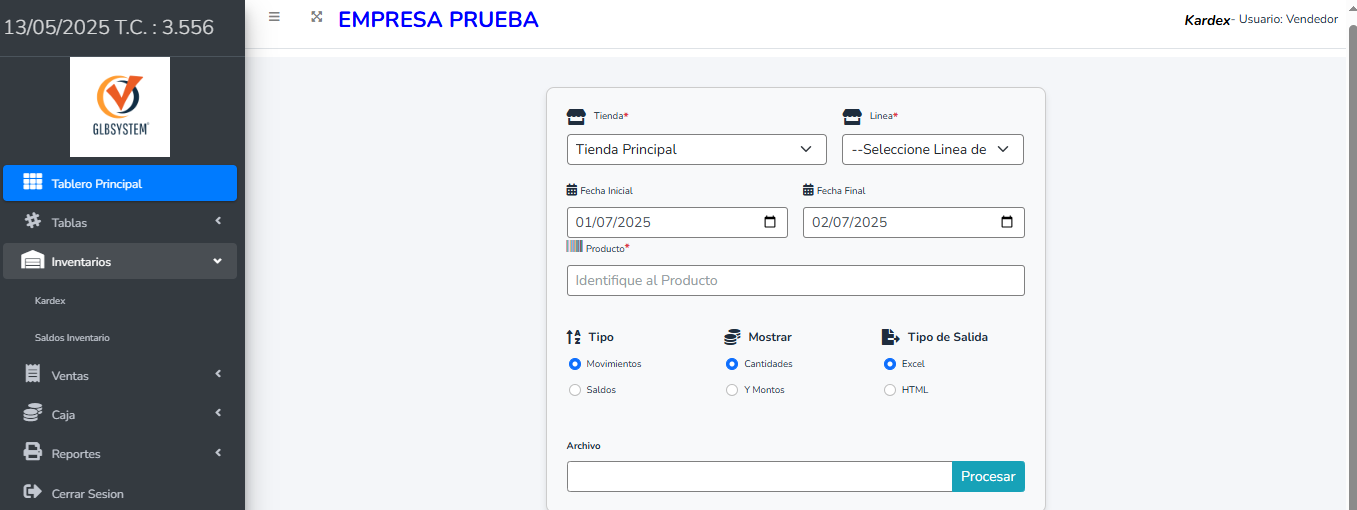Click the barcode icon beside Producto
1357x510 pixels.
point(575,246)
